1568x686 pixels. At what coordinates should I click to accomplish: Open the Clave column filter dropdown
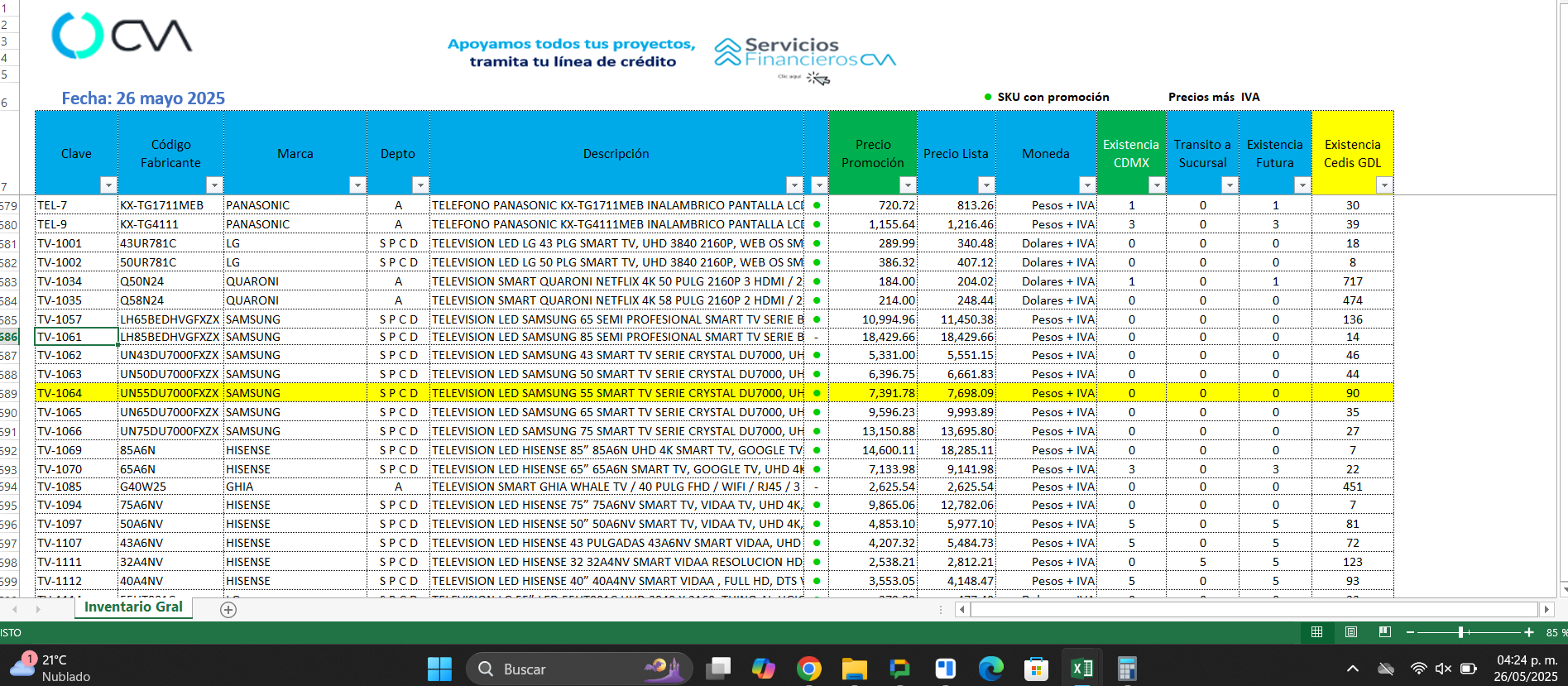[x=108, y=185]
